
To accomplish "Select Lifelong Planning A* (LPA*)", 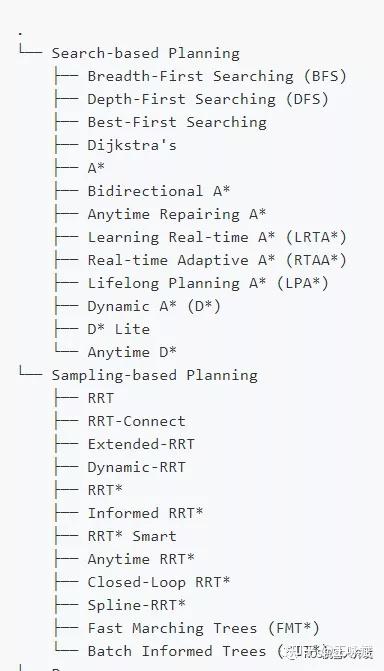I will click(208, 283).
